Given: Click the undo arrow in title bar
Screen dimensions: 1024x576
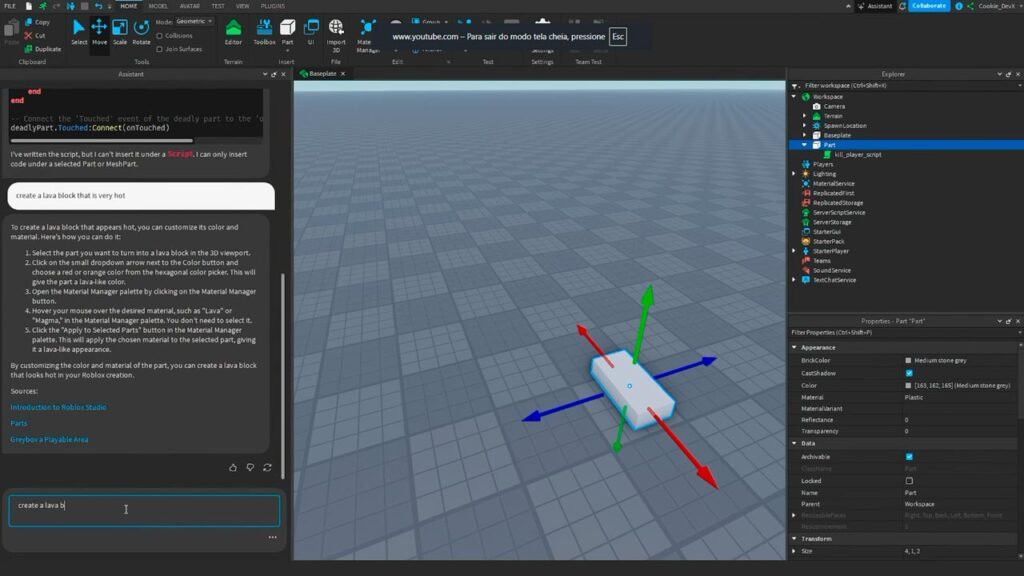Looking at the screenshot, I should click(x=98, y=6).
